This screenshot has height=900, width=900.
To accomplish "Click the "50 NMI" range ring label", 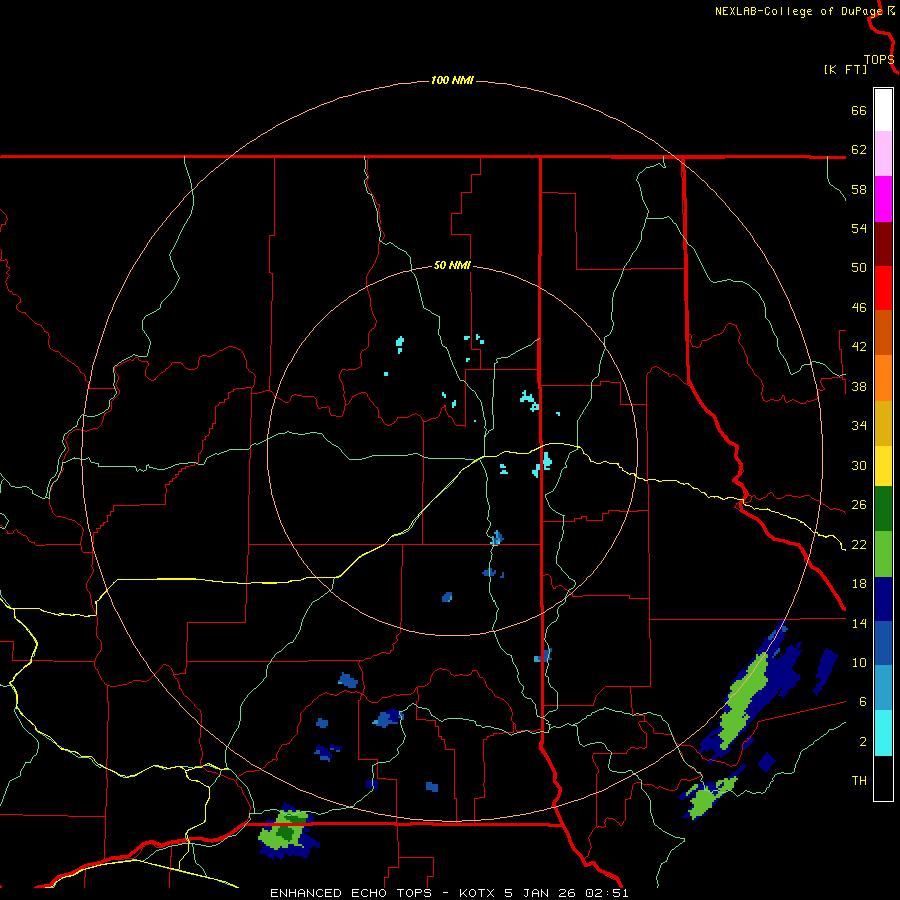I will [452, 265].
